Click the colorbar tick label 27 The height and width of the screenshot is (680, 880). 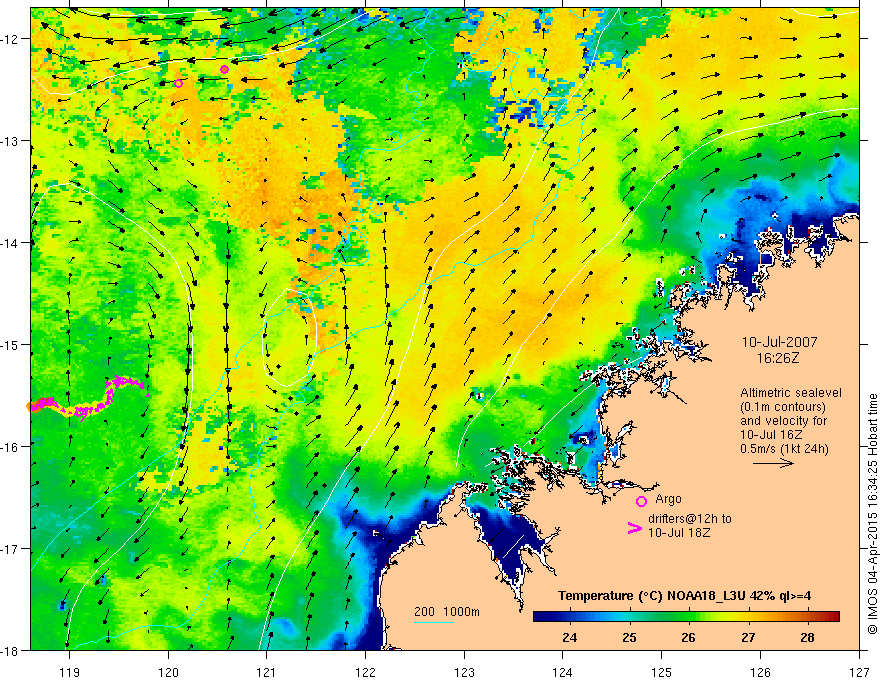[748, 637]
